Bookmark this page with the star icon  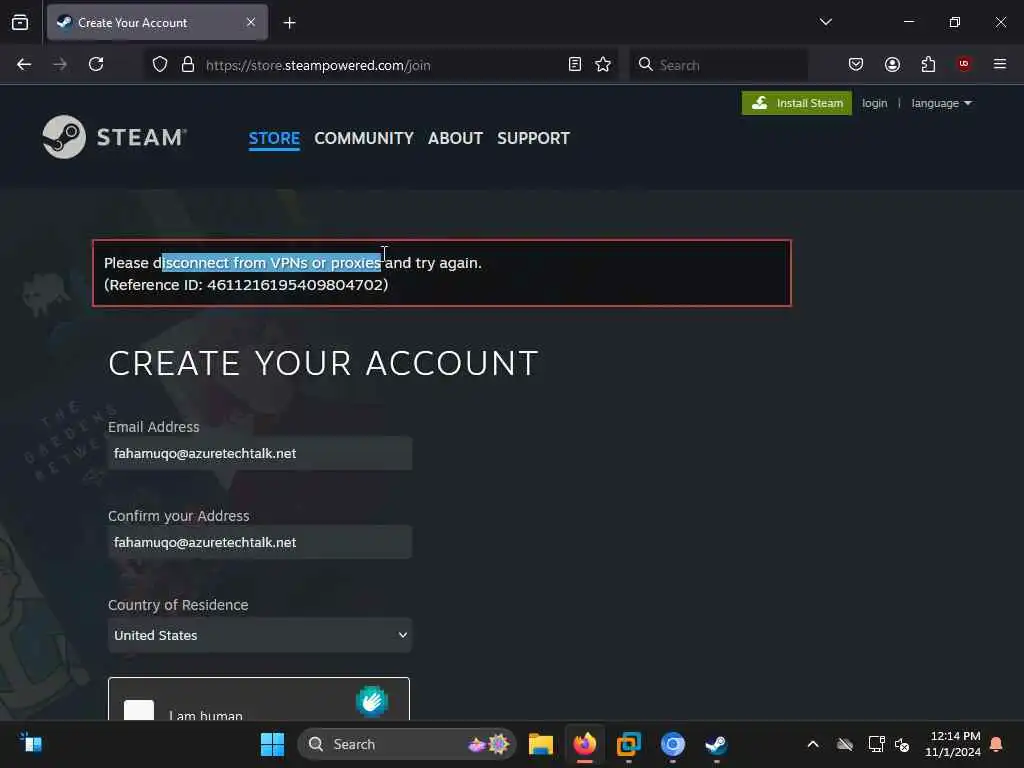603,64
